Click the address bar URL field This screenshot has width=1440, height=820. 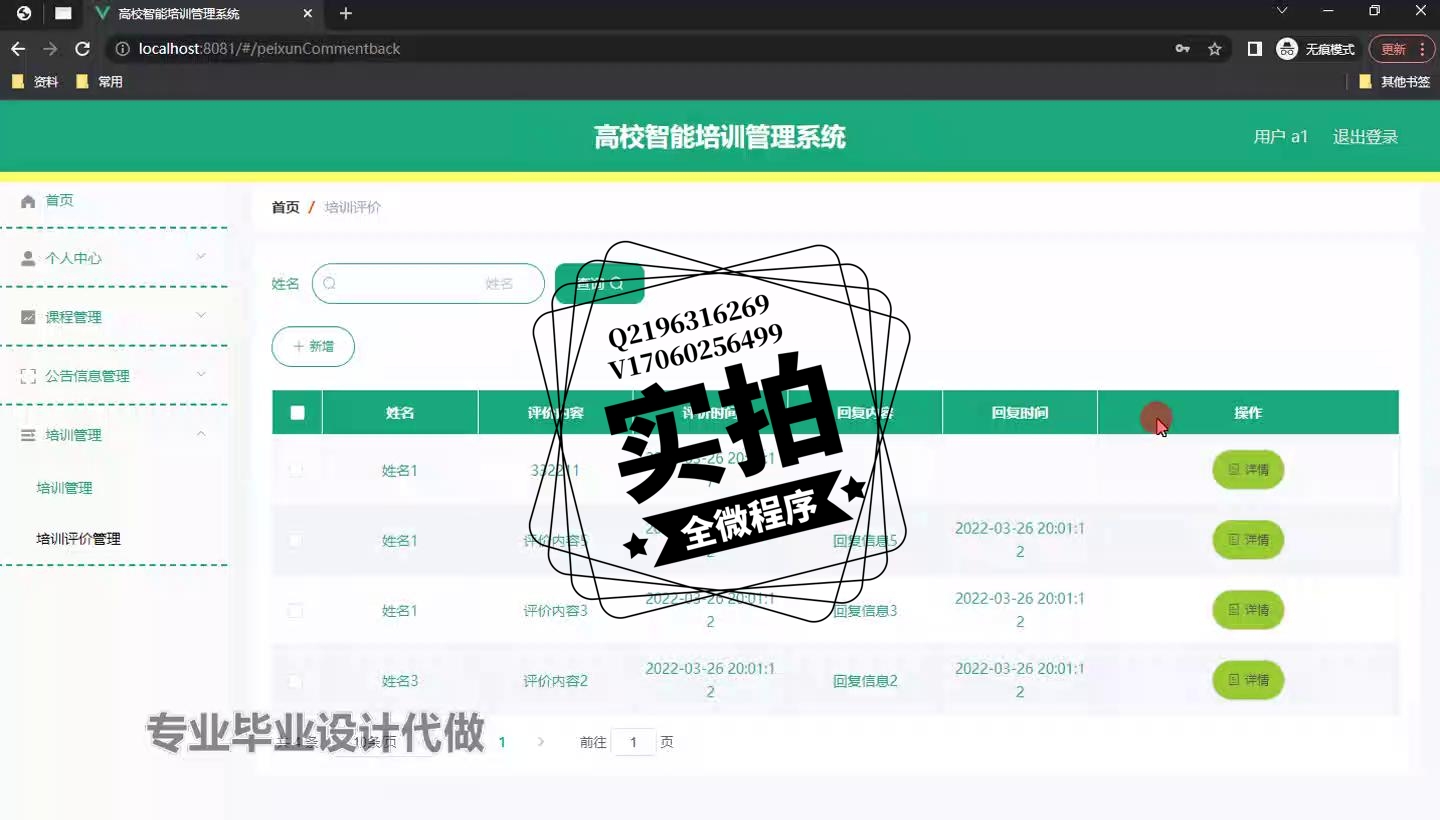click(640, 49)
